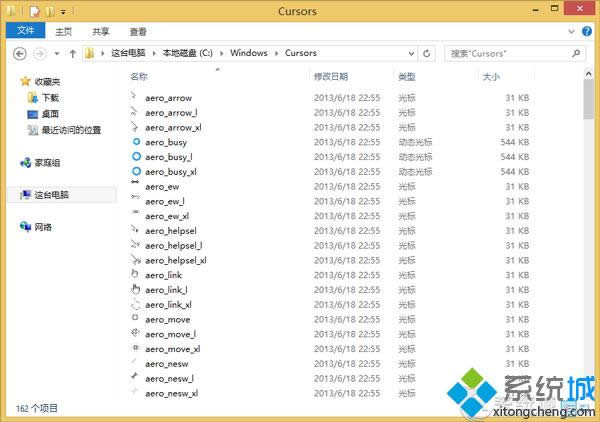Image resolution: width=600 pixels, height=422 pixels.
Task: Open the 文件 ribbon tab
Action: tap(26, 30)
